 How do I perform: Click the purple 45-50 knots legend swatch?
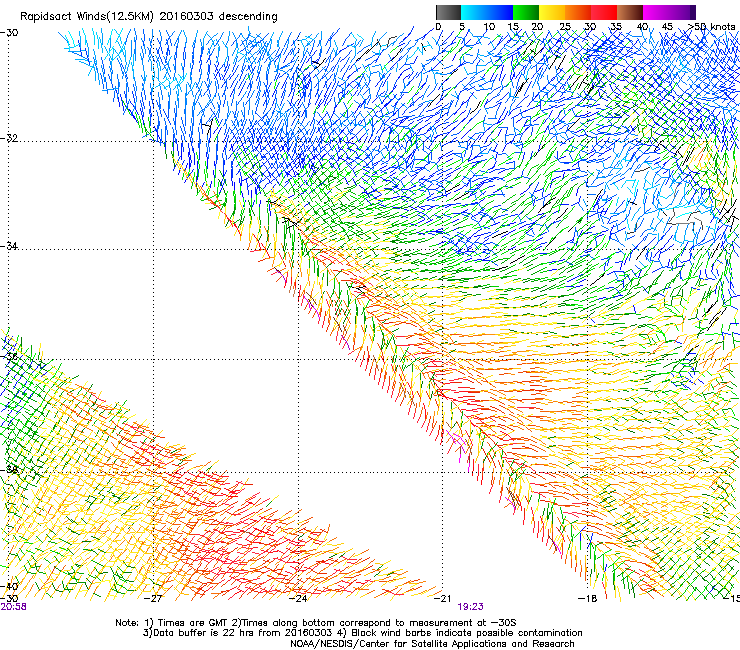click(x=682, y=12)
